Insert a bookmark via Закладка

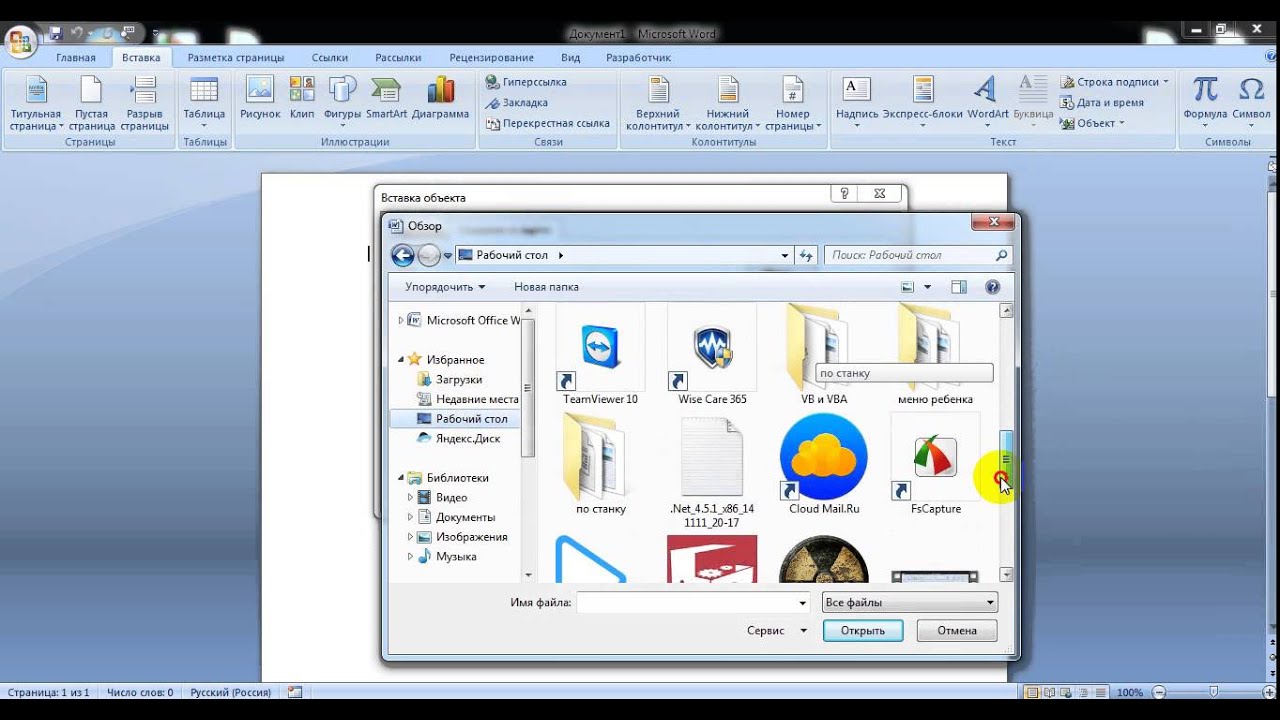pyautogui.click(x=516, y=103)
